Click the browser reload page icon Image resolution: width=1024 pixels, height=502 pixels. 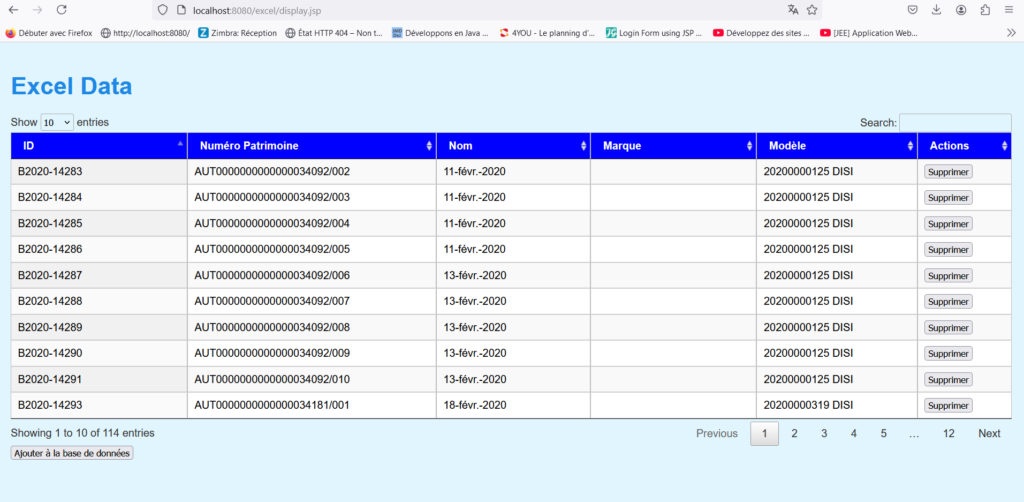tap(62, 9)
